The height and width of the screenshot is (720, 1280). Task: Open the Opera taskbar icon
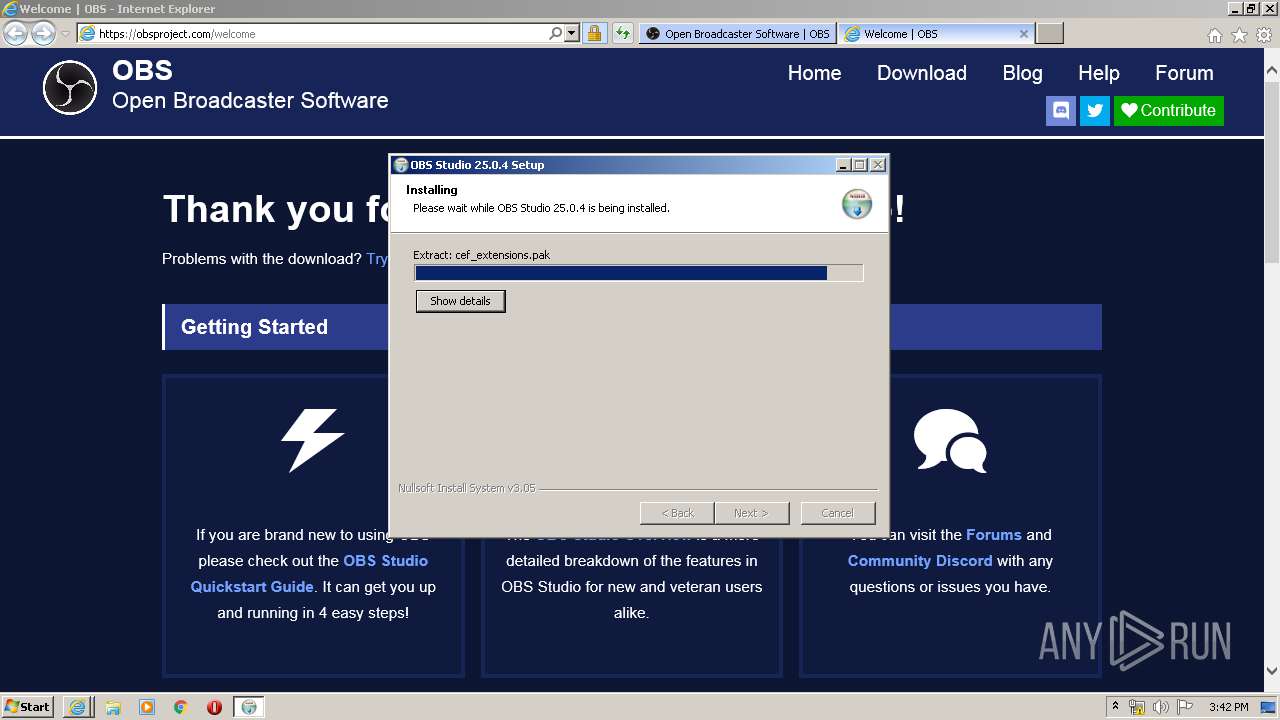coord(214,707)
